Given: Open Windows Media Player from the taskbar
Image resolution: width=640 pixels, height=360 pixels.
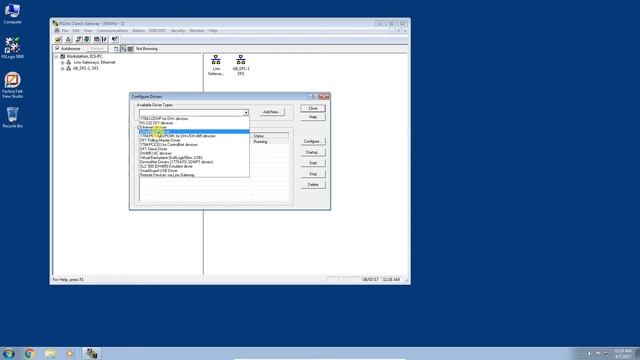Looking at the screenshot, I should coord(70,353).
